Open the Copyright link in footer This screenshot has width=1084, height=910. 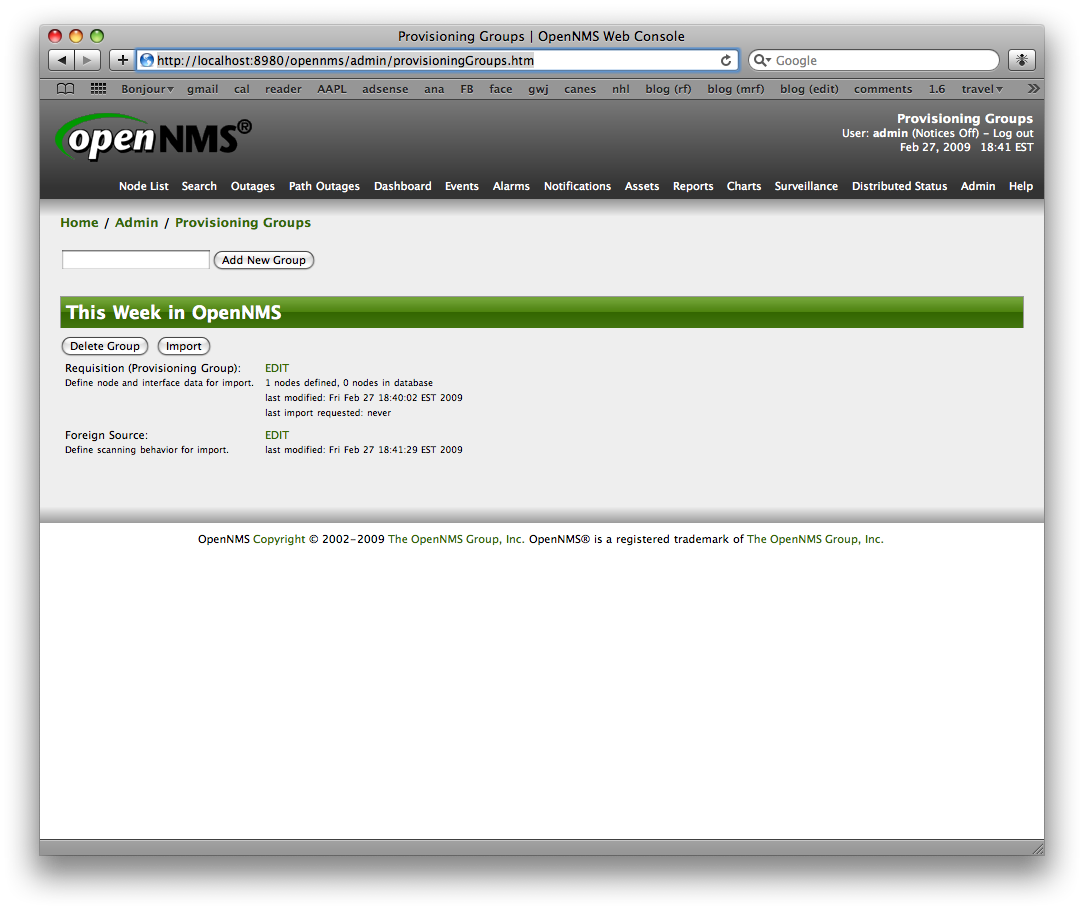click(279, 539)
